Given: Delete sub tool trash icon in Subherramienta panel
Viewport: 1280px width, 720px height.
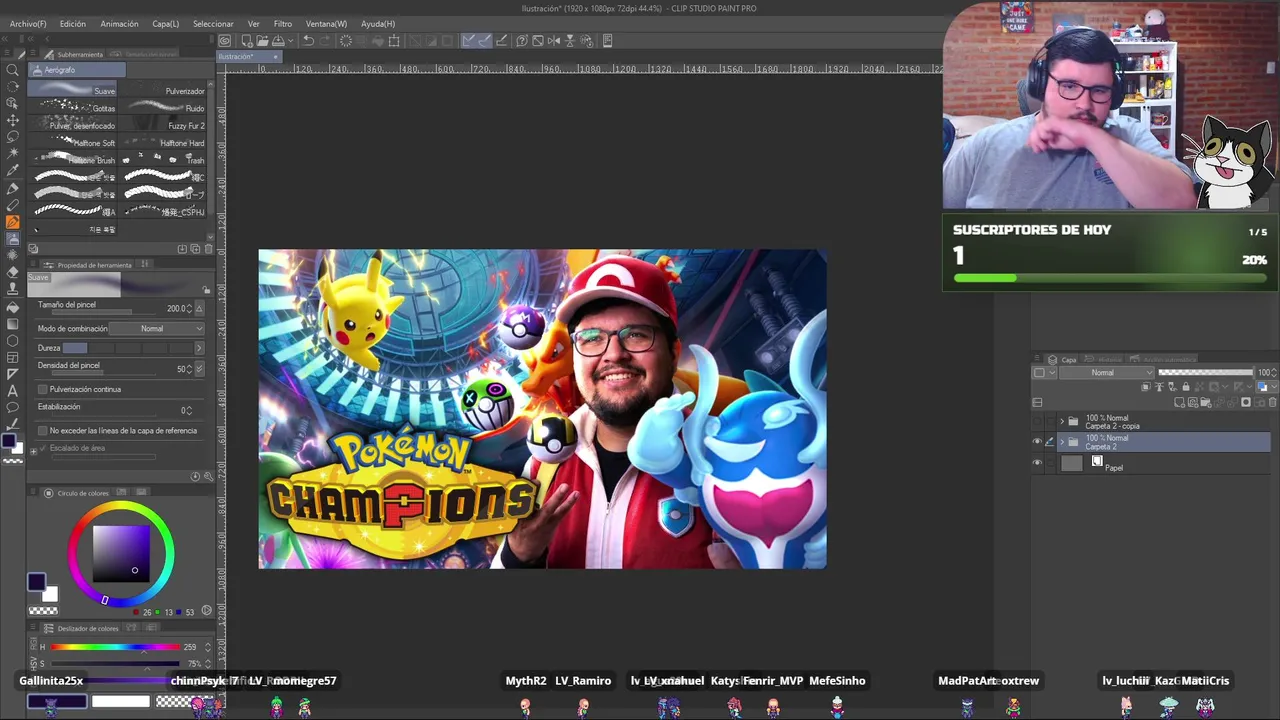Looking at the screenshot, I should tap(208, 248).
